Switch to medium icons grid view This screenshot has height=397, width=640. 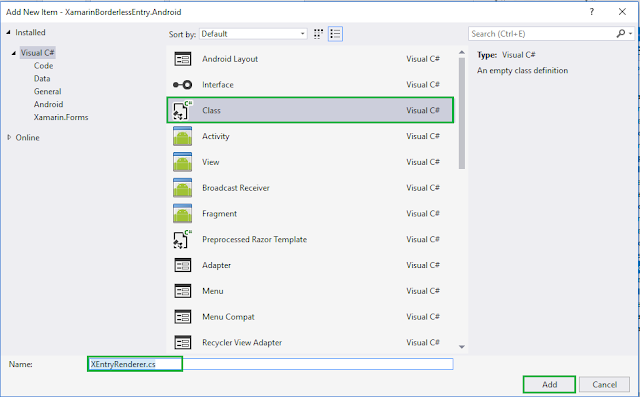tap(318, 34)
